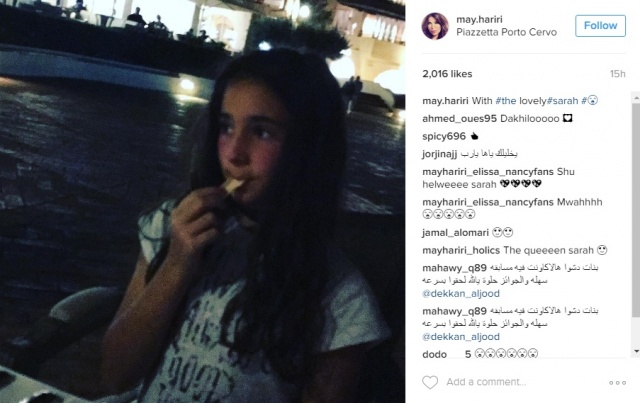Open the may.hariri username in header
640x403 pixels.
click(x=479, y=19)
